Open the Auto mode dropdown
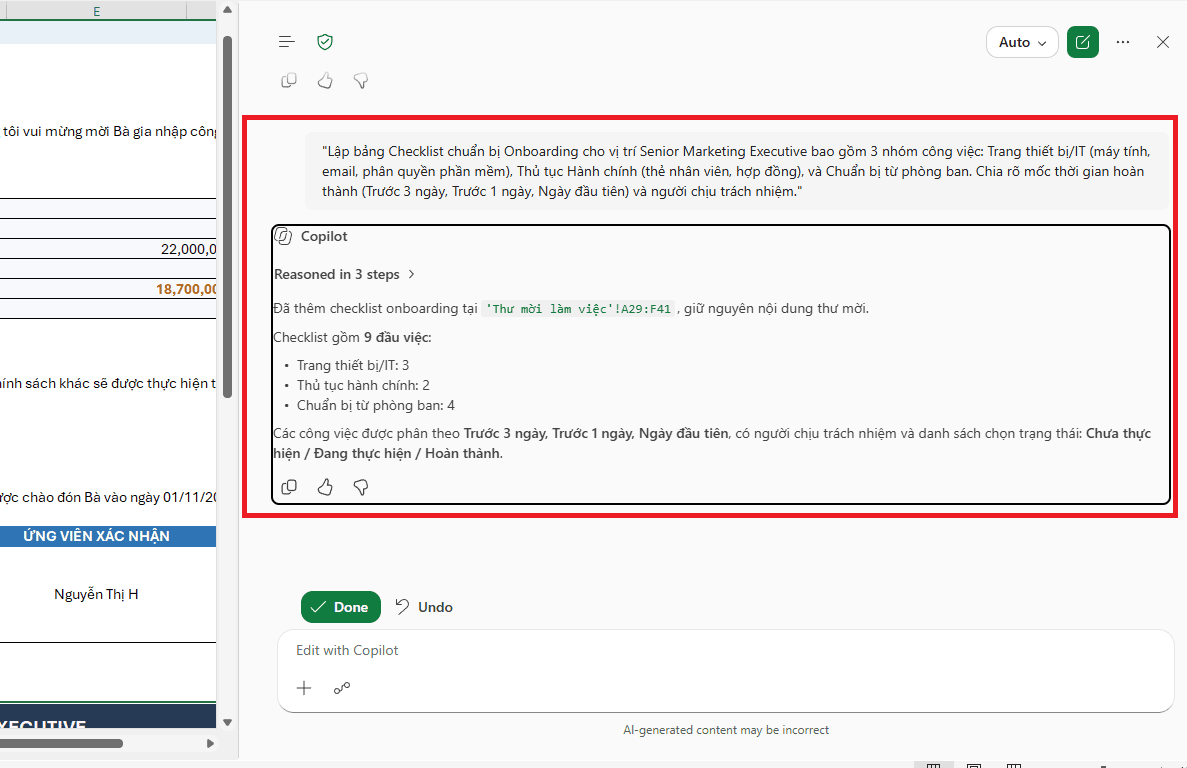 pyautogui.click(x=1022, y=42)
